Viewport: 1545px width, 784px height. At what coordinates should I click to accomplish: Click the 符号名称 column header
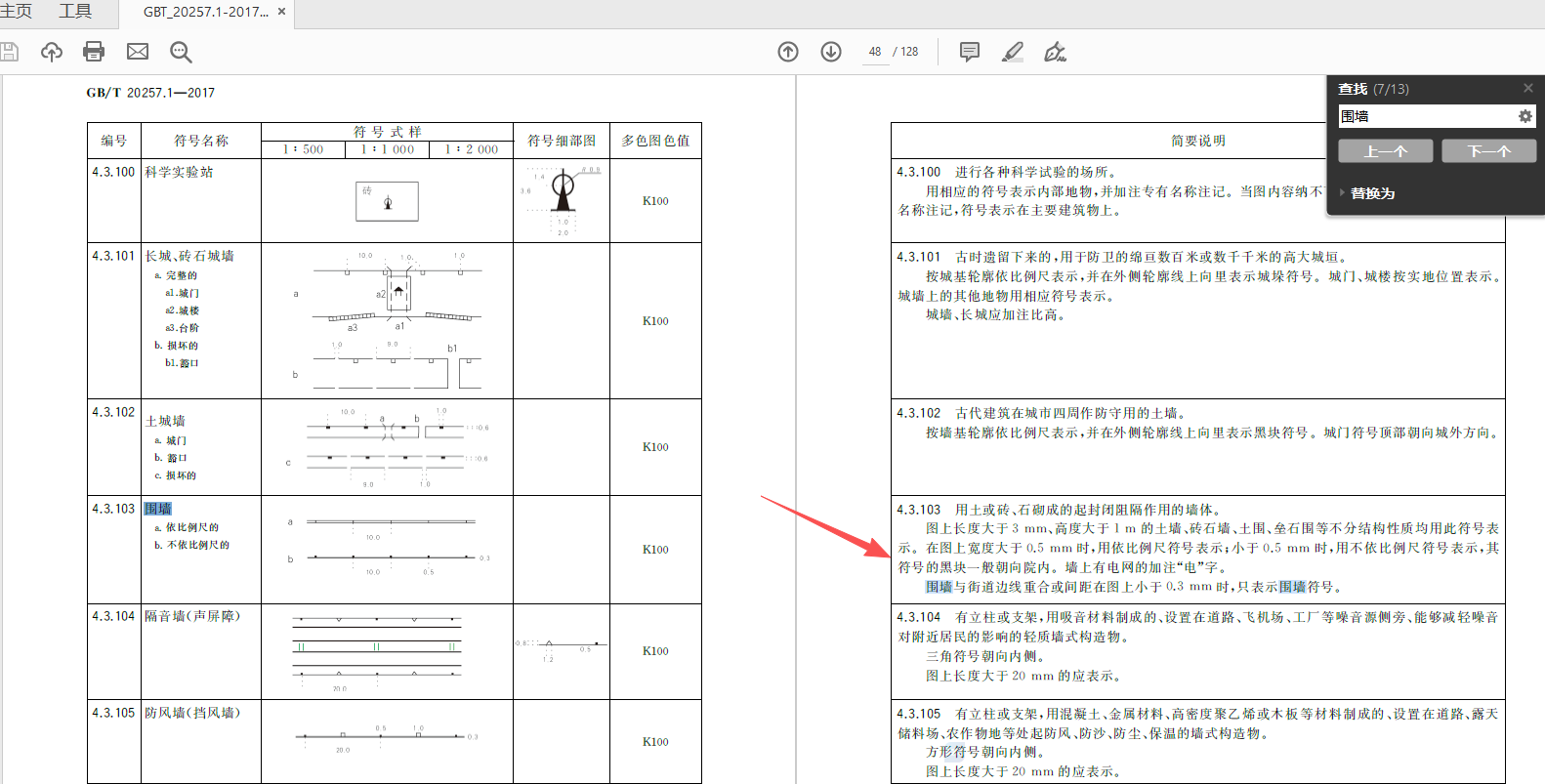coord(201,141)
